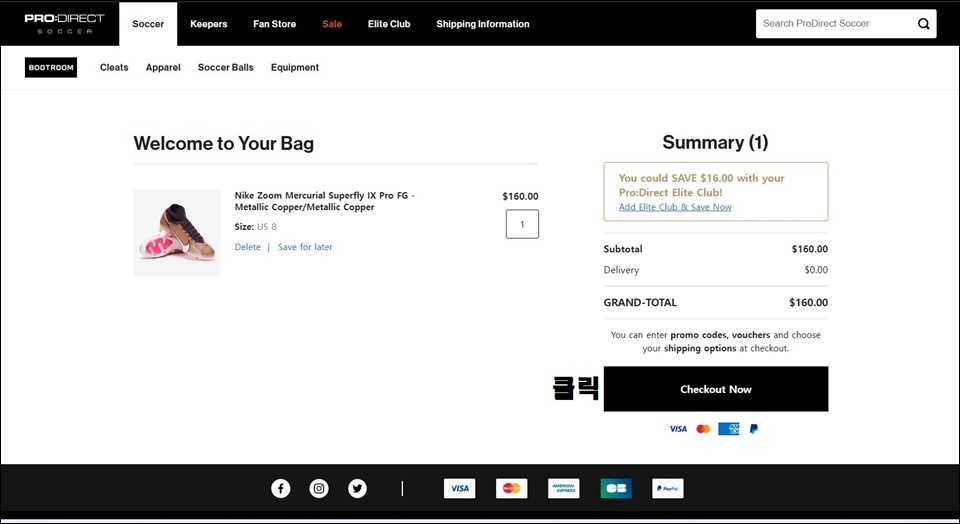Open the Twitter icon in footer
The width and height of the screenshot is (960, 524).
pos(357,488)
